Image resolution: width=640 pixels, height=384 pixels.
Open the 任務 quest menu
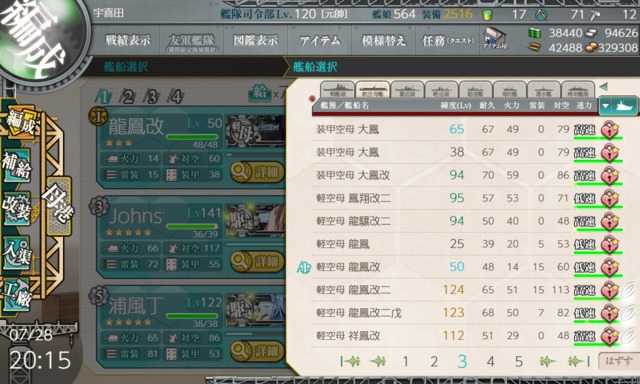coord(448,40)
